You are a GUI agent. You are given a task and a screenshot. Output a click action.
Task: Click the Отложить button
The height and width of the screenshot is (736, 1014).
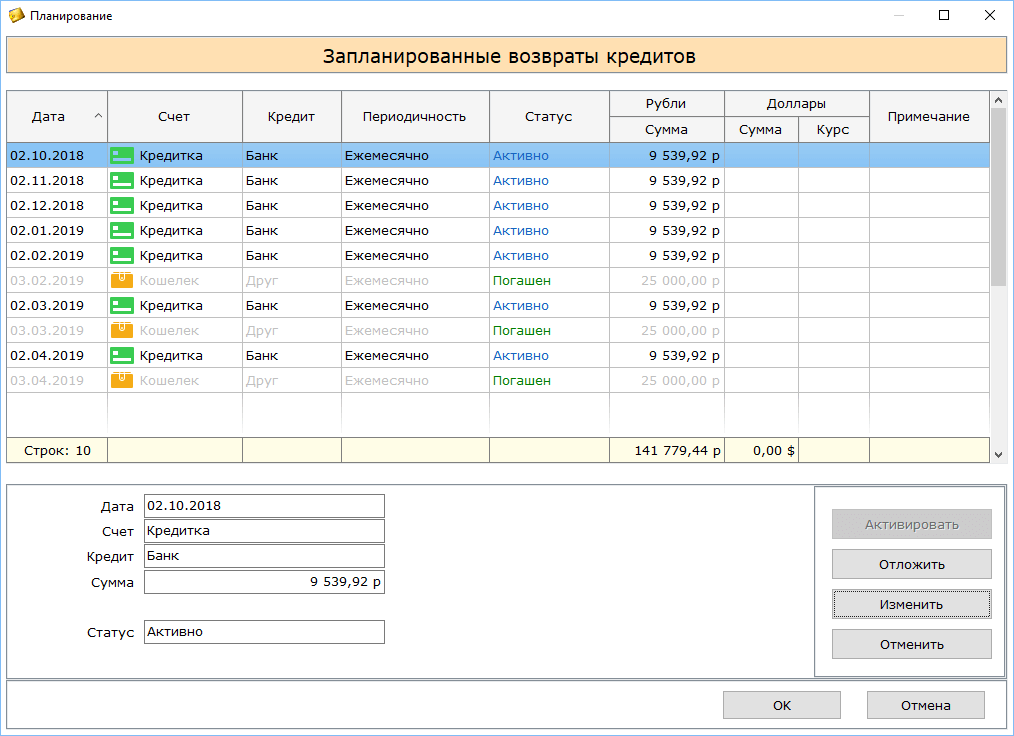(911, 565)
